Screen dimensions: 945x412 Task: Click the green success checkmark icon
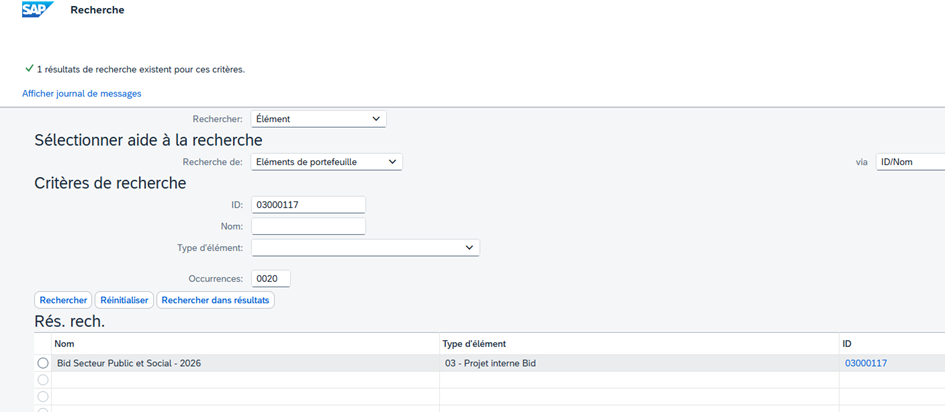pos(29,69)
